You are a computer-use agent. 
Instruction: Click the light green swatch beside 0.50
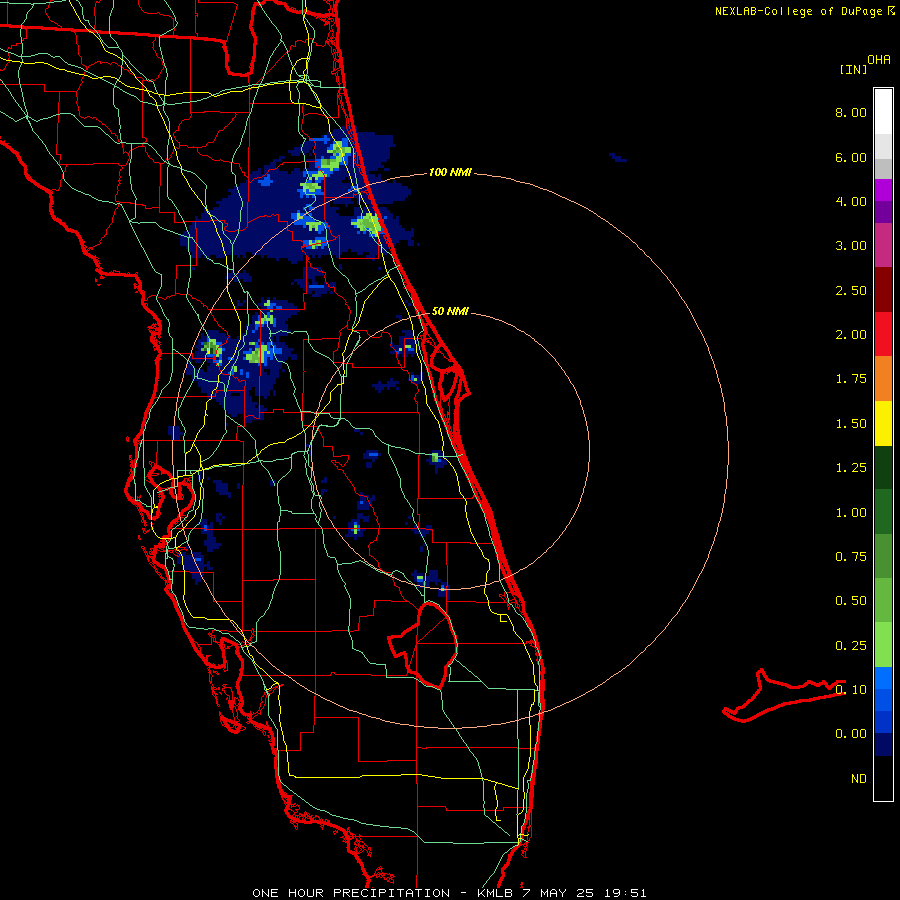coord(883,600)
